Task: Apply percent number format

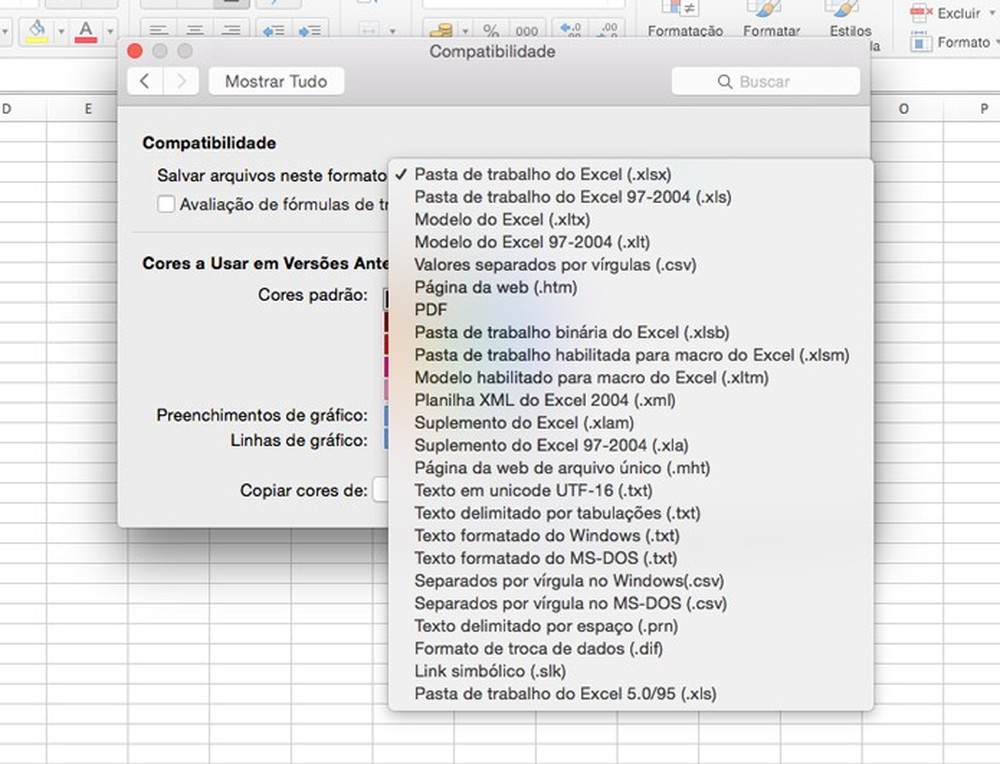Action: 491,28
